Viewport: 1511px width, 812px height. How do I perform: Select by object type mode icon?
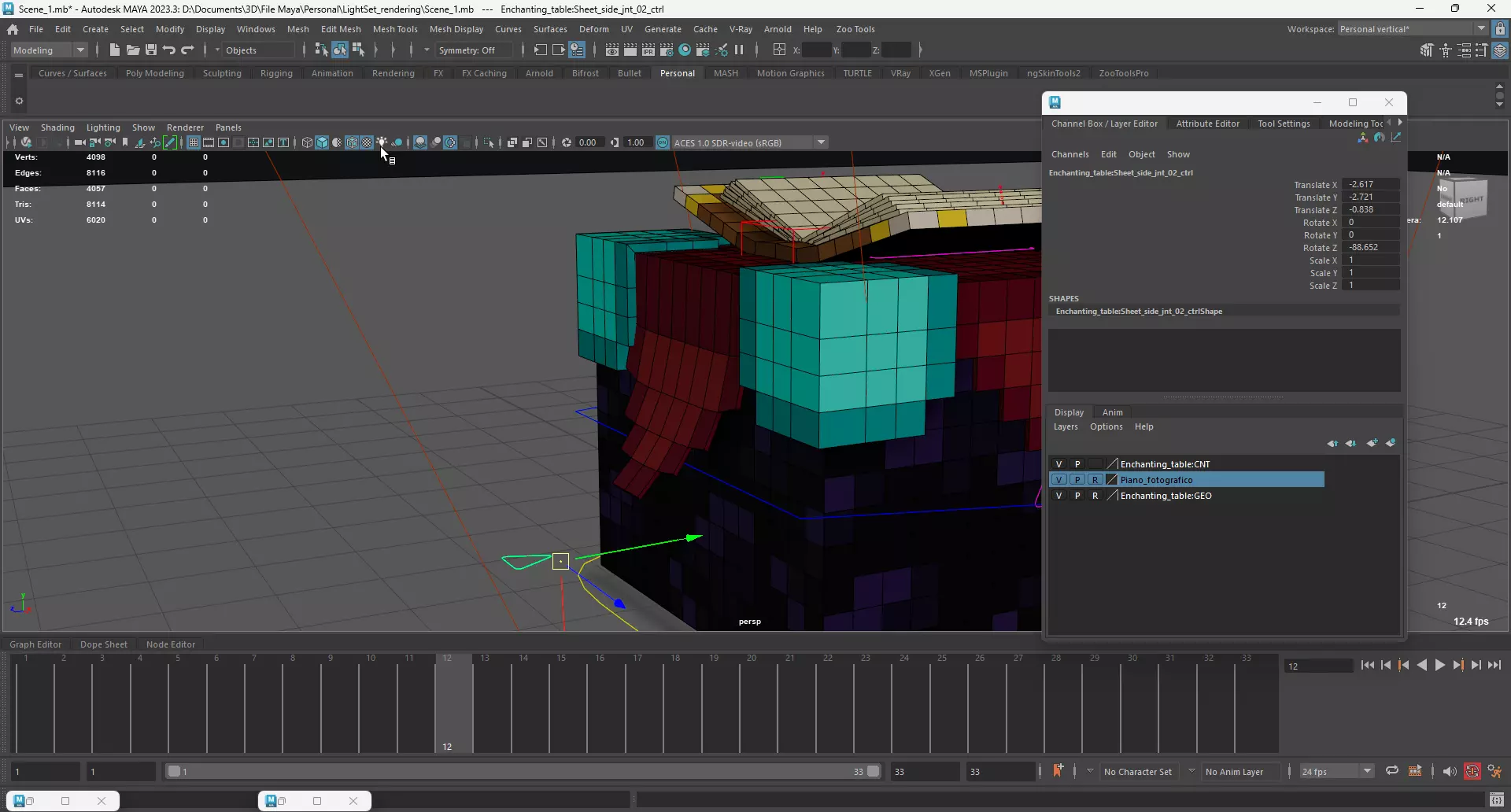pos(339,50)
